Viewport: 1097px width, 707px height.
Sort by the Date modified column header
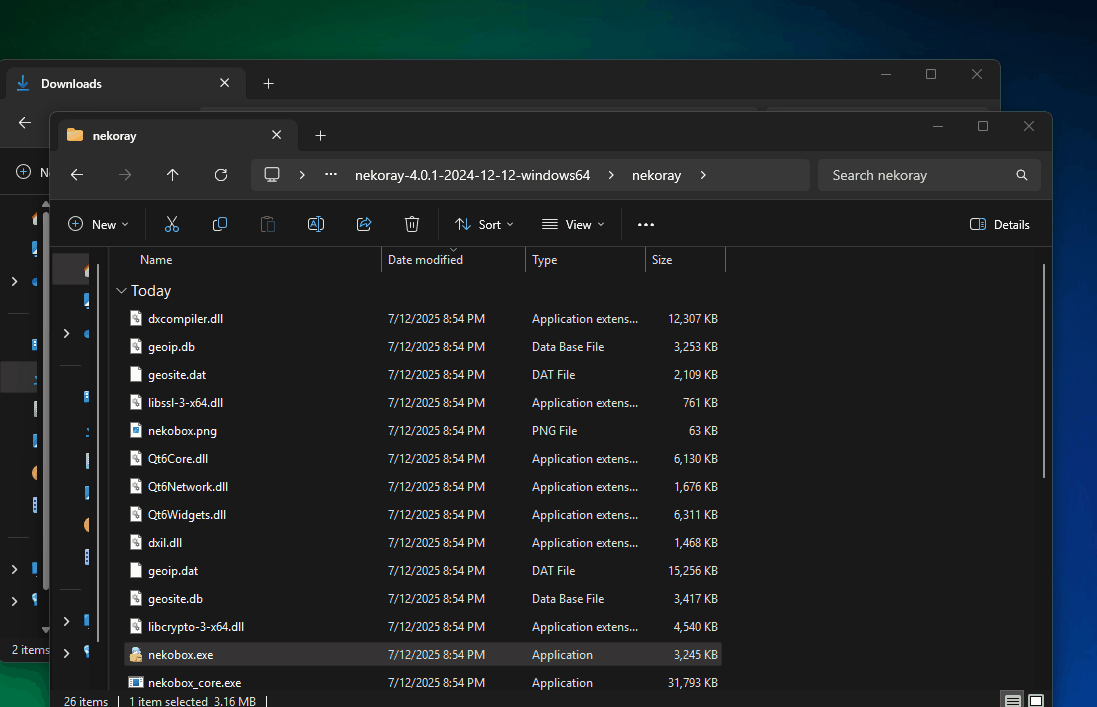pyautogui.click(x=425, y=260)
